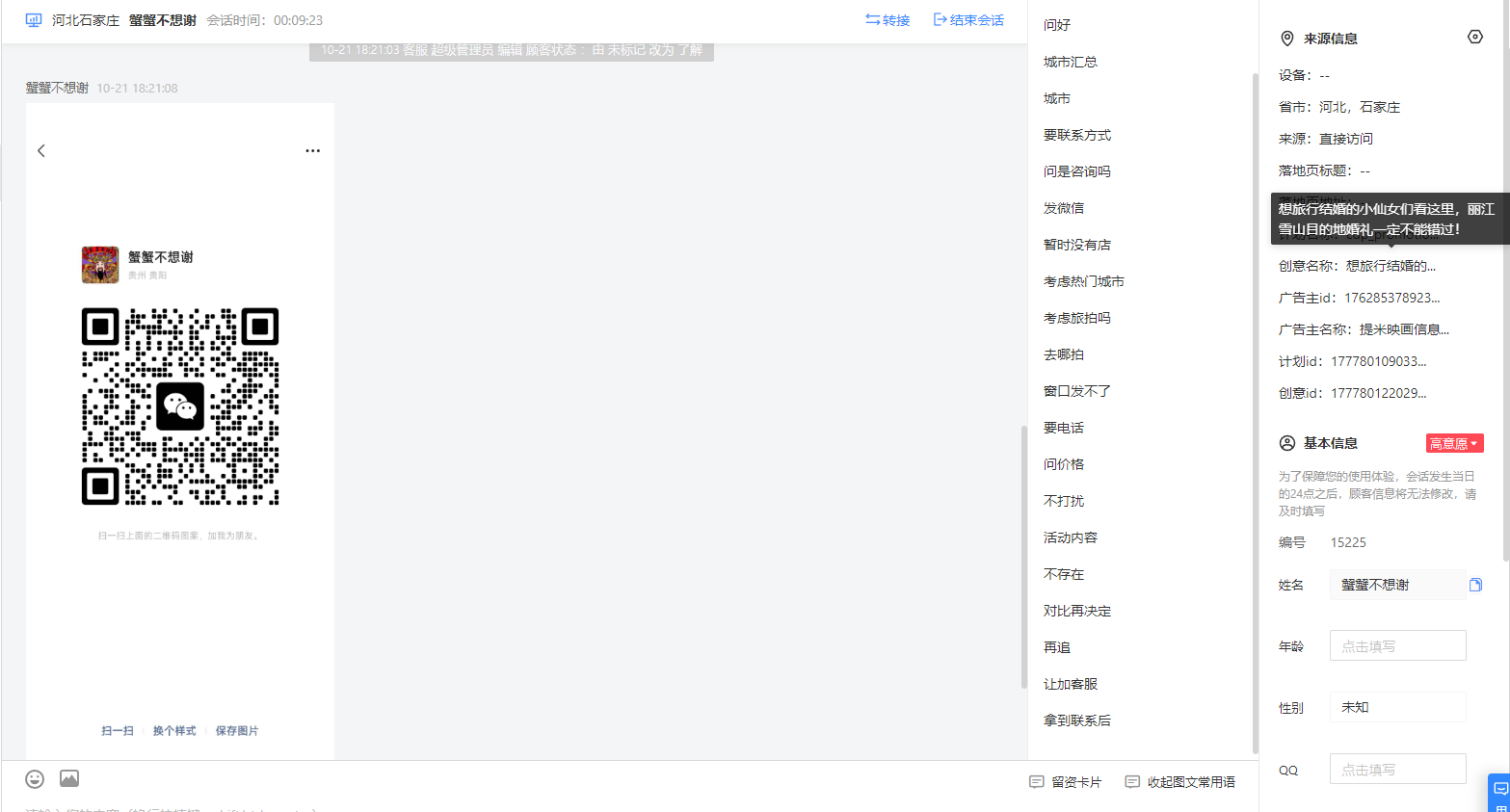This screenshot has width=1510, height=812.
Task: Click the copy icon beside 姓名 field
Action: click(x=1475, y=585)
